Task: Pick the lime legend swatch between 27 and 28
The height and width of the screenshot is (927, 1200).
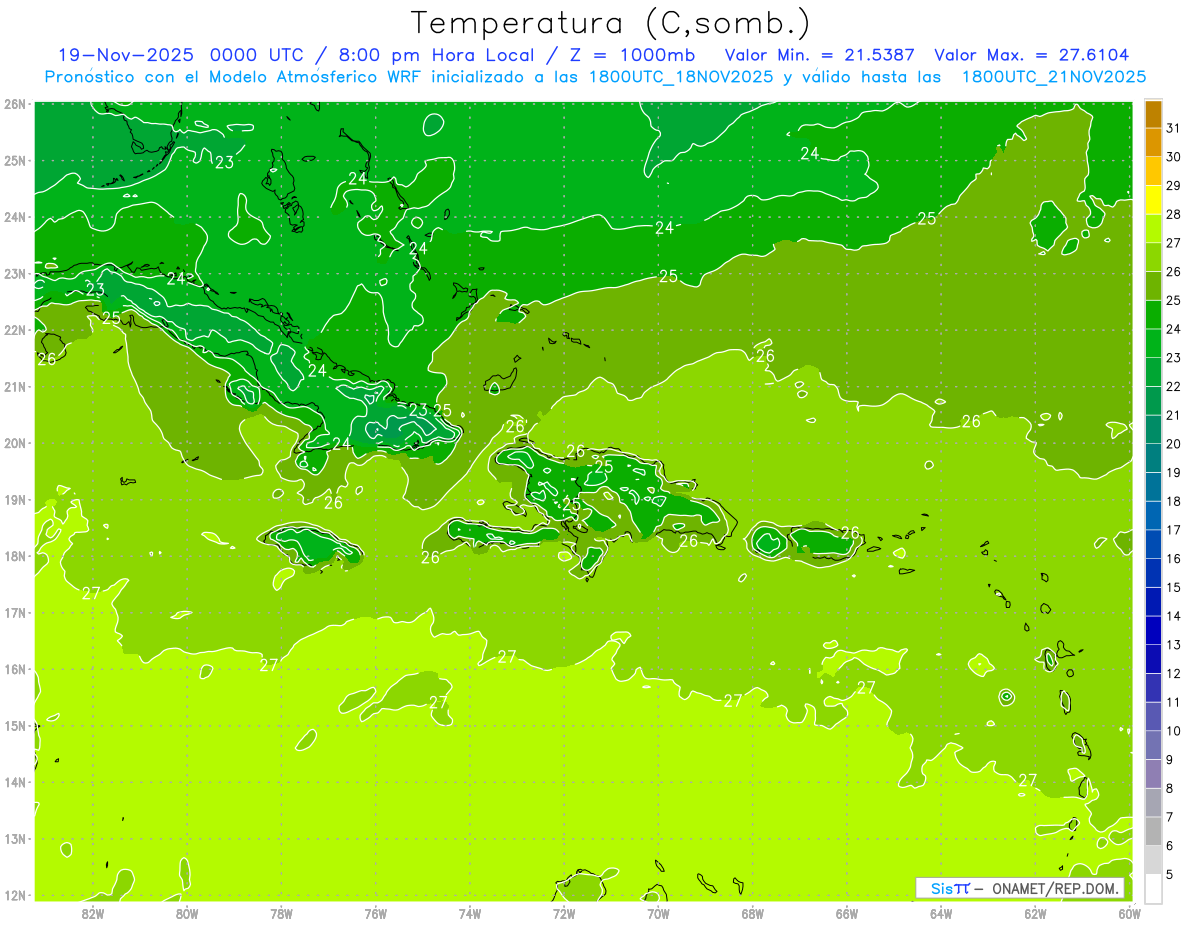Action: pos(1153,228)
